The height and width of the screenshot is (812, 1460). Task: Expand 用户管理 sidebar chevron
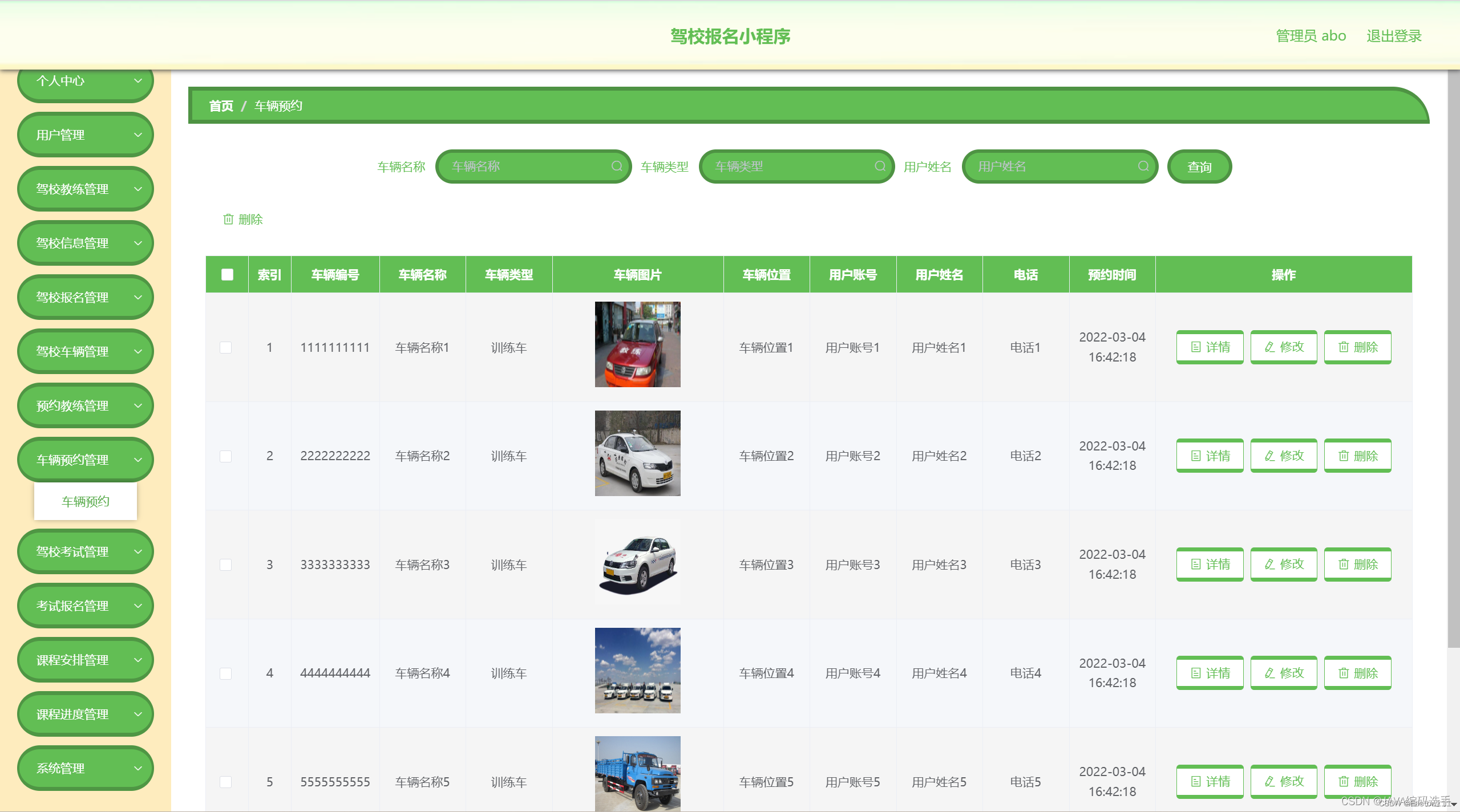[138, 135]
